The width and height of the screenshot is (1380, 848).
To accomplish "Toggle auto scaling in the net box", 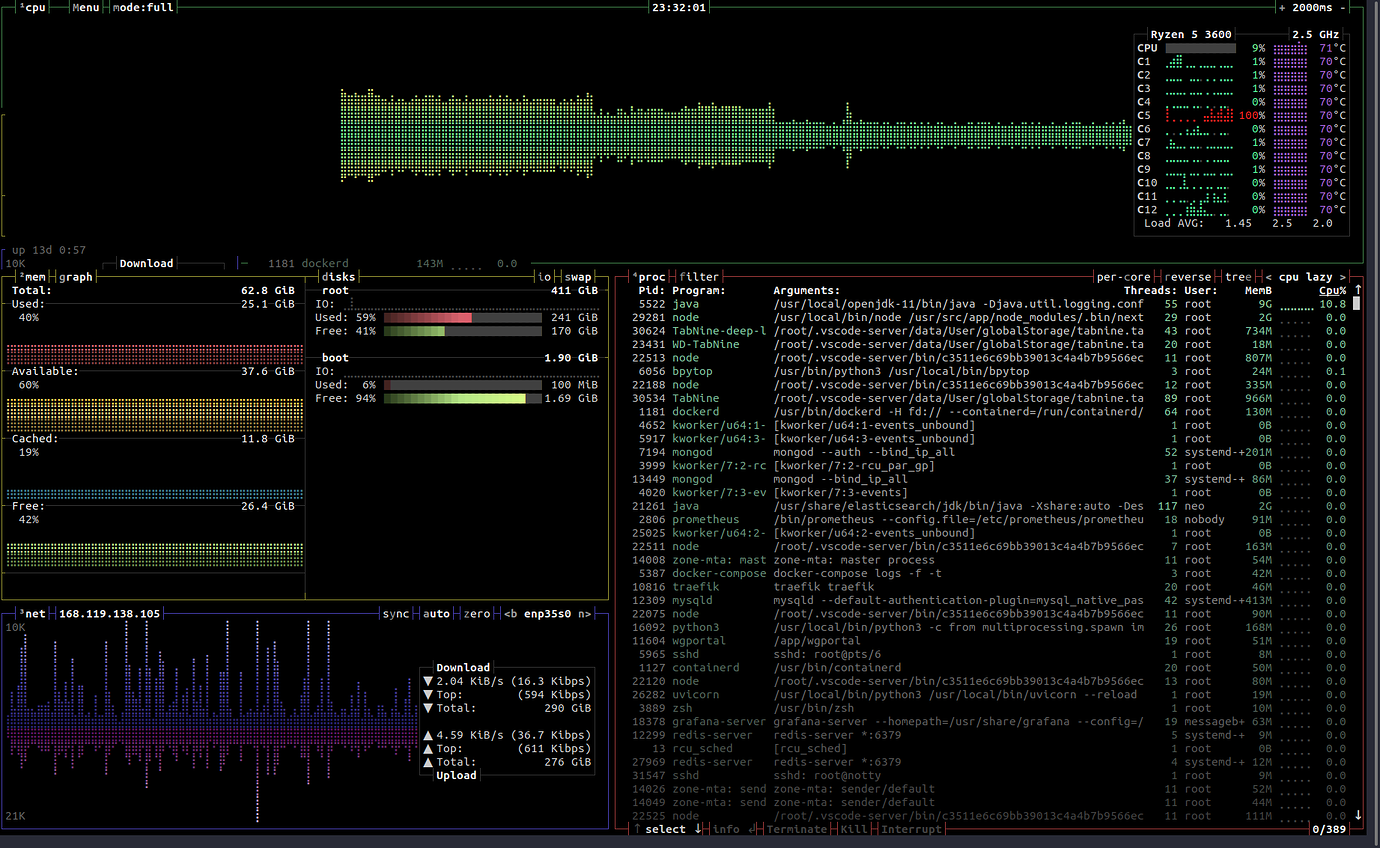I will [x=437, y=614].
